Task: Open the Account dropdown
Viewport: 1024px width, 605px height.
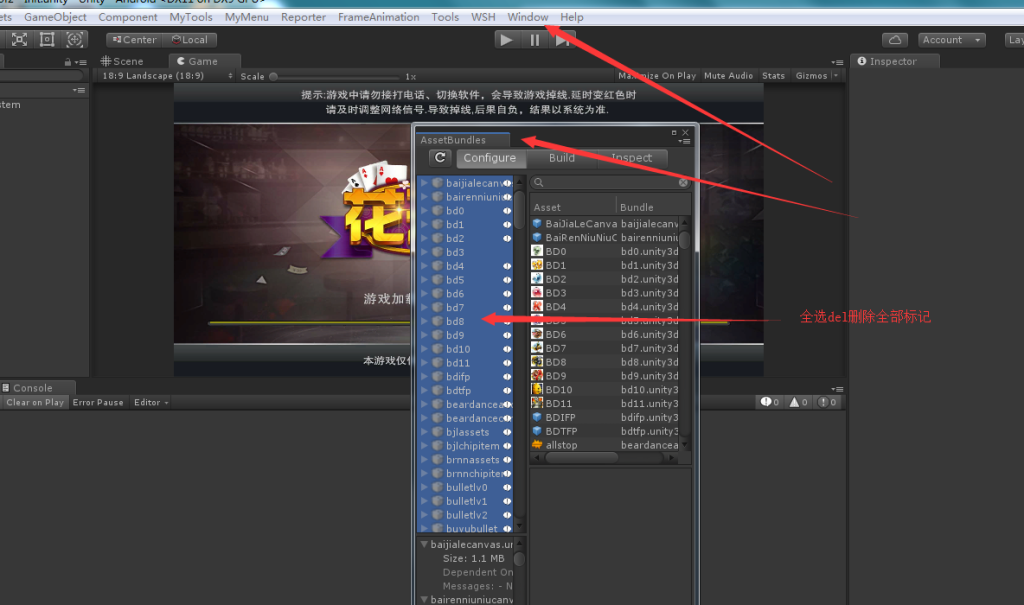Action: coord(952,40)
